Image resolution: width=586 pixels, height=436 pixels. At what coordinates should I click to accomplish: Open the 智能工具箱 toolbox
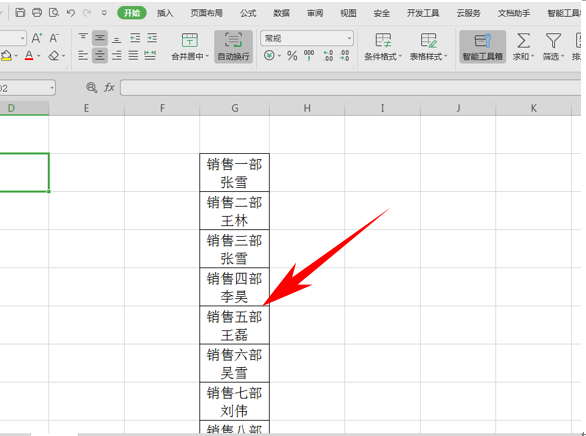(482, 47)
